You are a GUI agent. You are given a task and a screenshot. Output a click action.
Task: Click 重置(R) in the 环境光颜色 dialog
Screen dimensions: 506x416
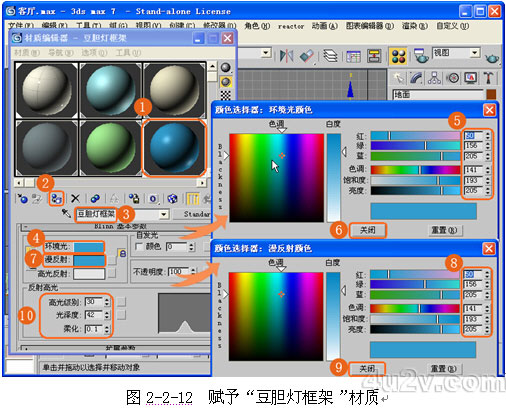point(444,230)
